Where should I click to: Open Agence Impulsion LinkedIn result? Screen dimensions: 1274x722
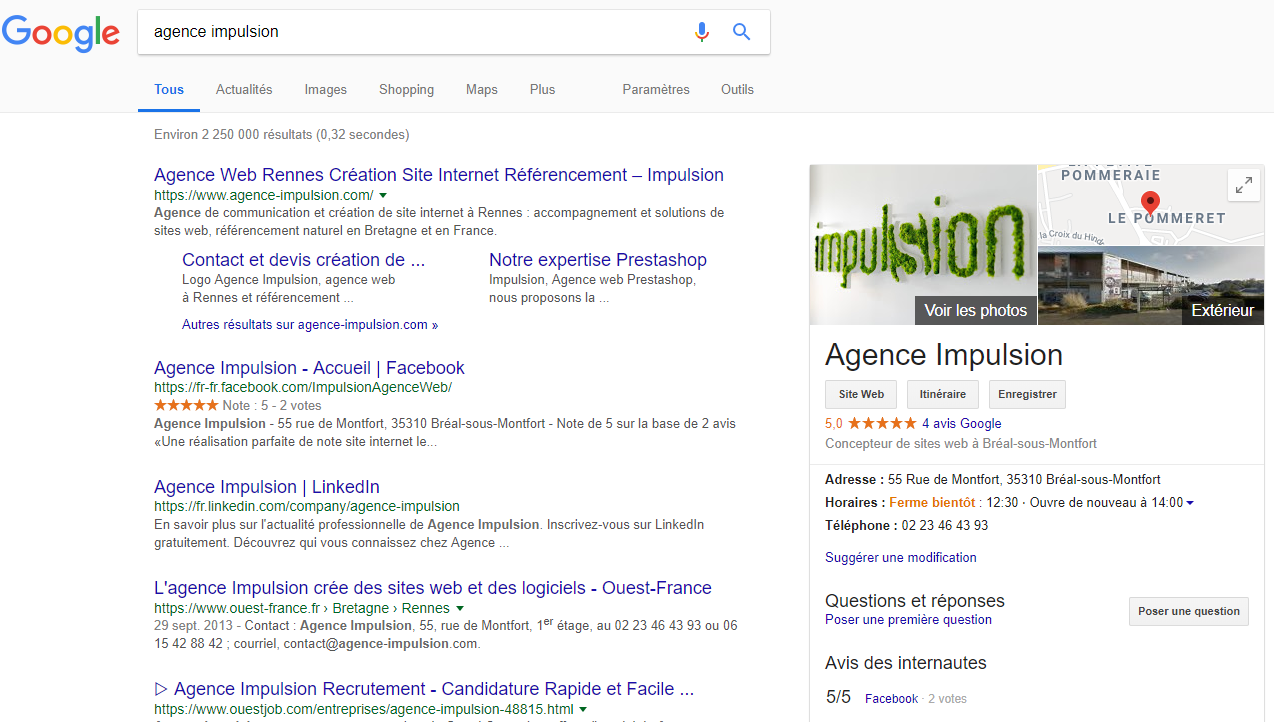tap(266, 487)
